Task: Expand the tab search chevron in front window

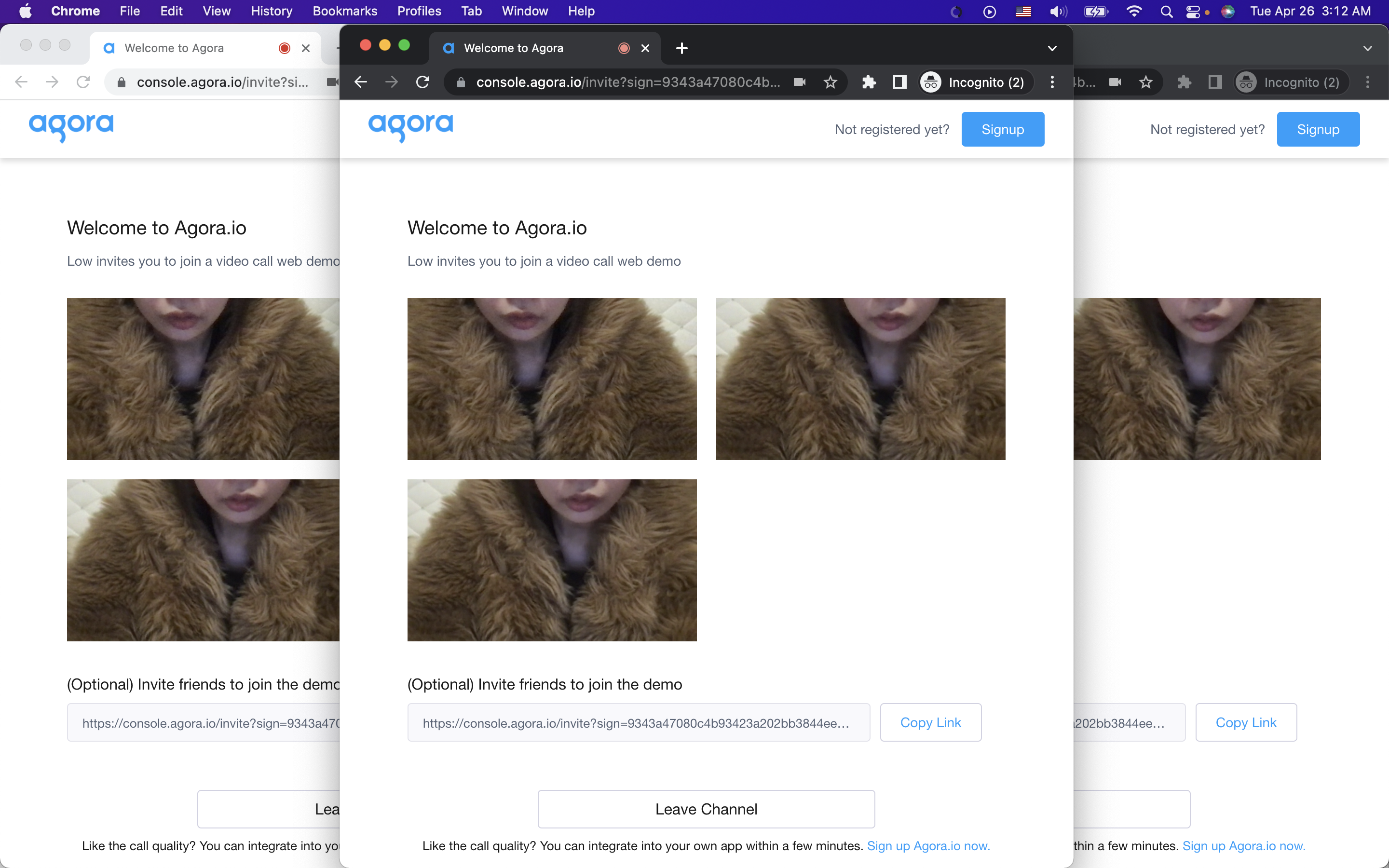Action: click(x=1051, y=48)
